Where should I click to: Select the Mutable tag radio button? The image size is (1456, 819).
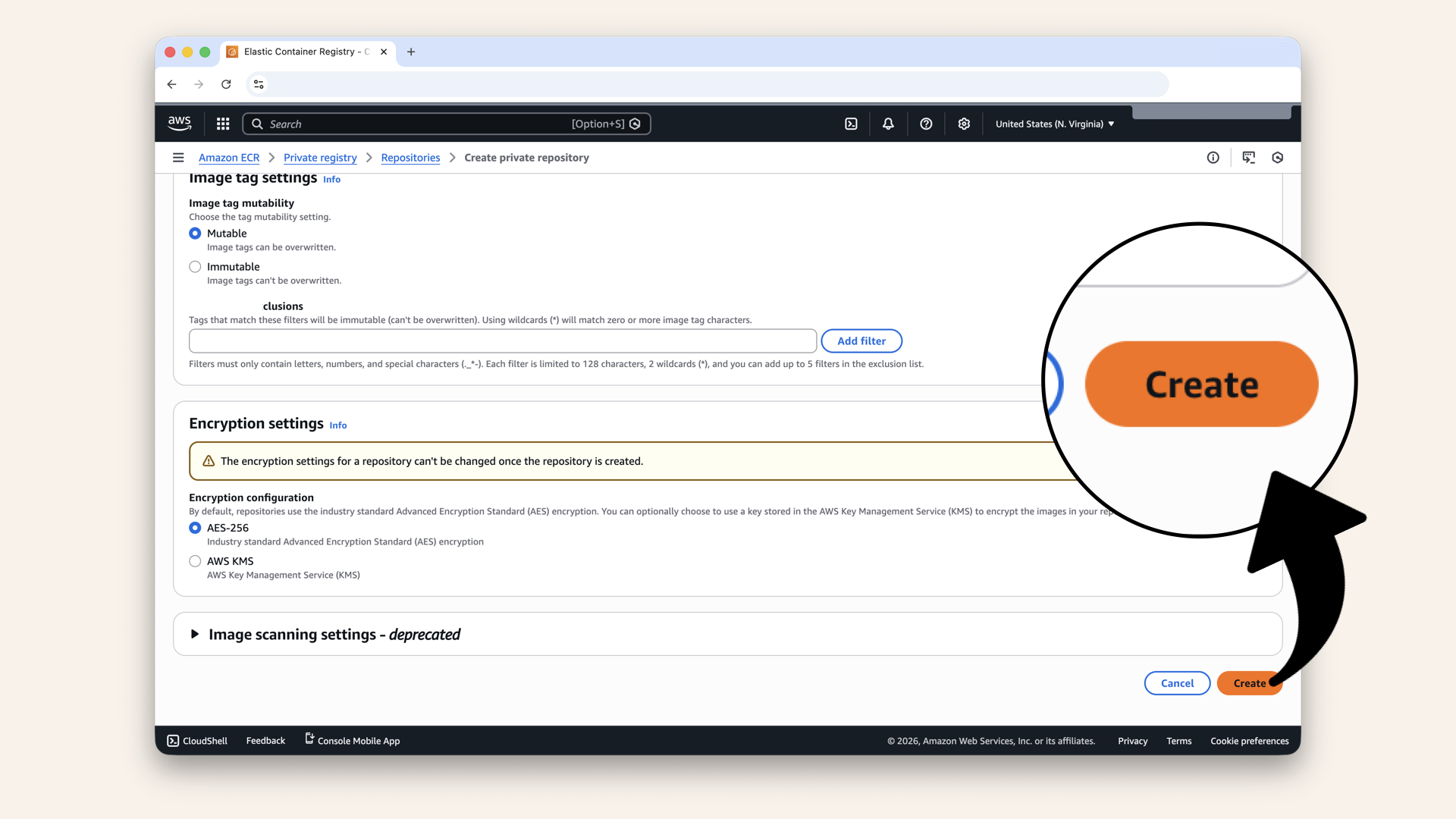coord(195,234)
